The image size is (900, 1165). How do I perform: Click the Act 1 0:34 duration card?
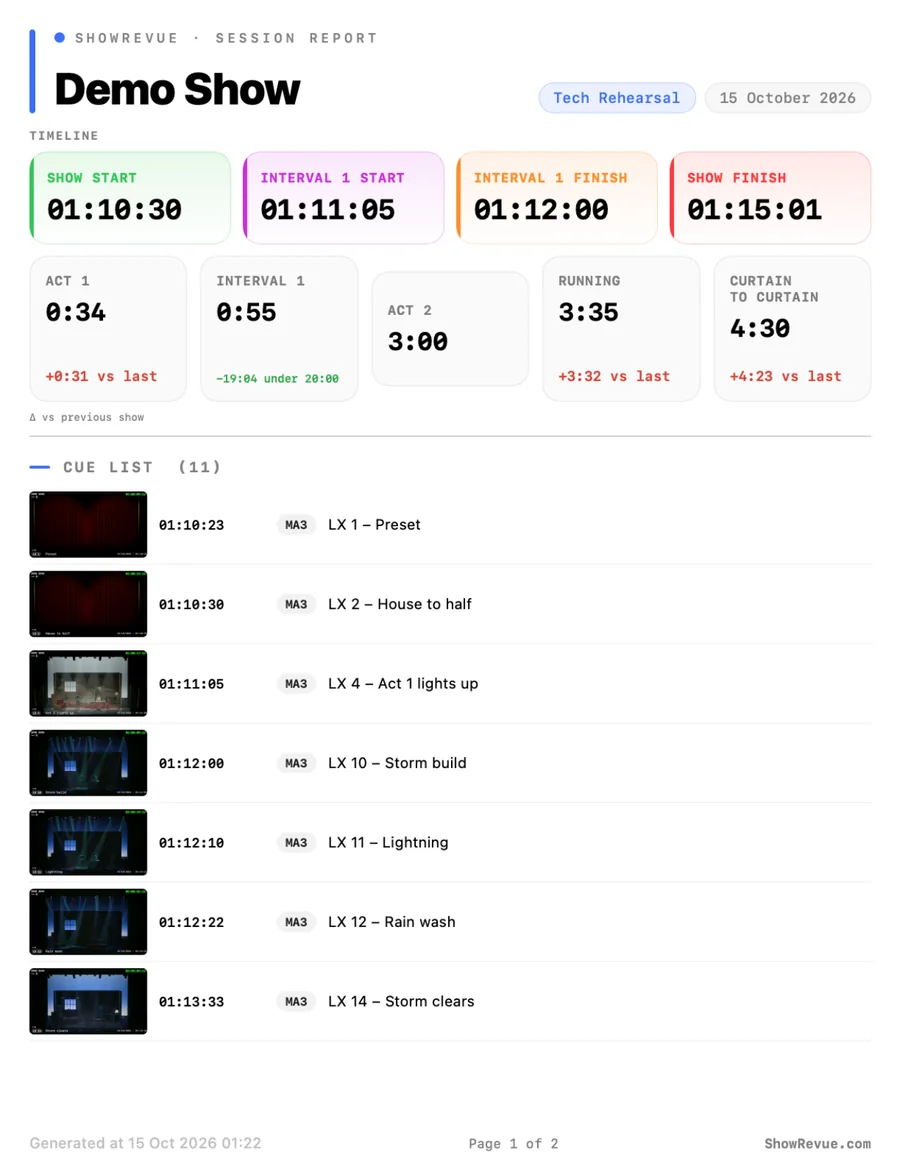pos(108,329)
